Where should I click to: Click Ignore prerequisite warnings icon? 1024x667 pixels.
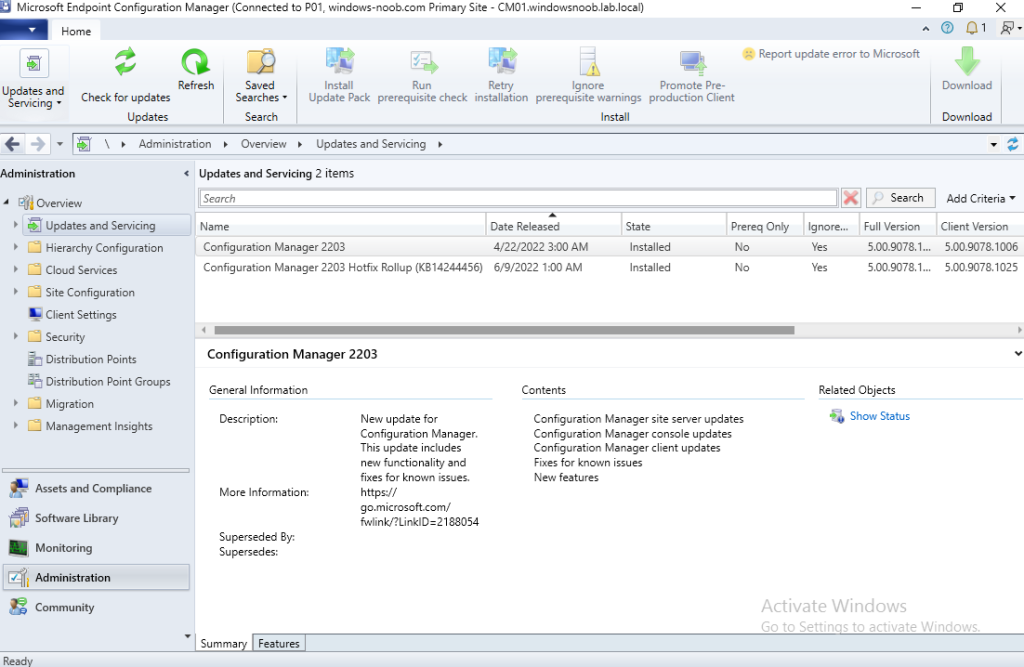pos(588,63)
